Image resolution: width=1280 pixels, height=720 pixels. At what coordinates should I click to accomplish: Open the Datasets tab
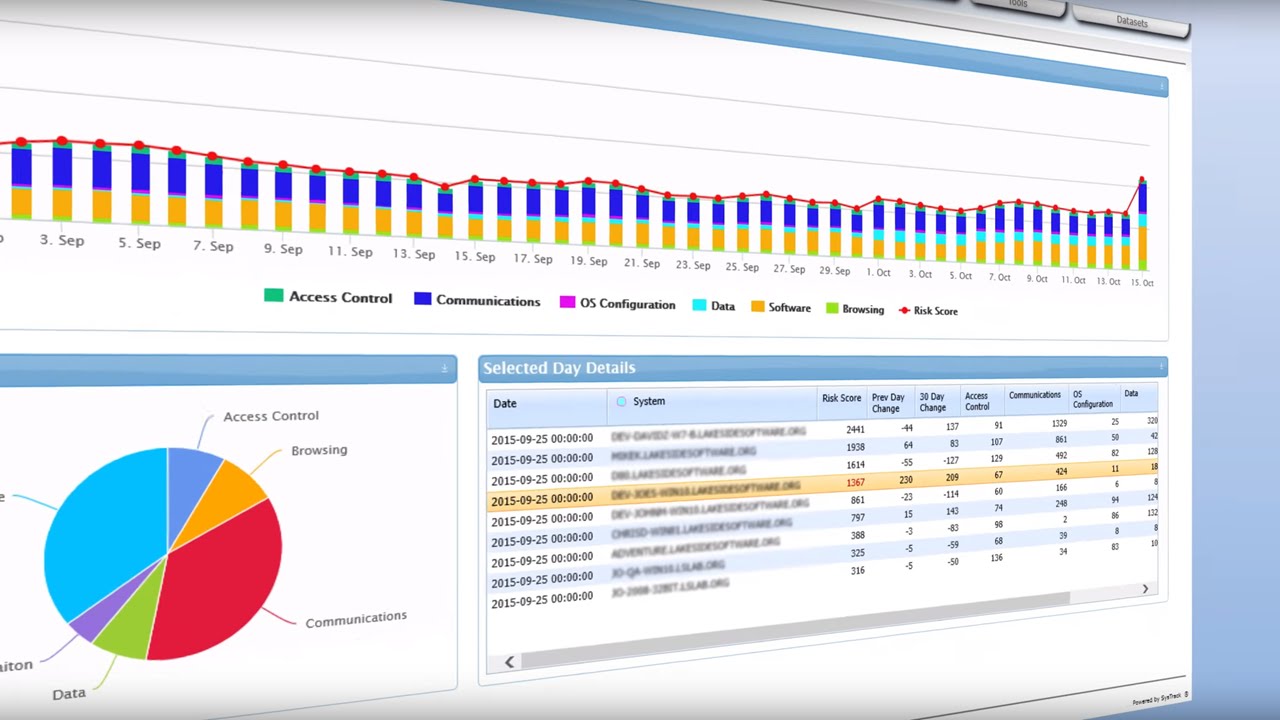point(1131,19)
